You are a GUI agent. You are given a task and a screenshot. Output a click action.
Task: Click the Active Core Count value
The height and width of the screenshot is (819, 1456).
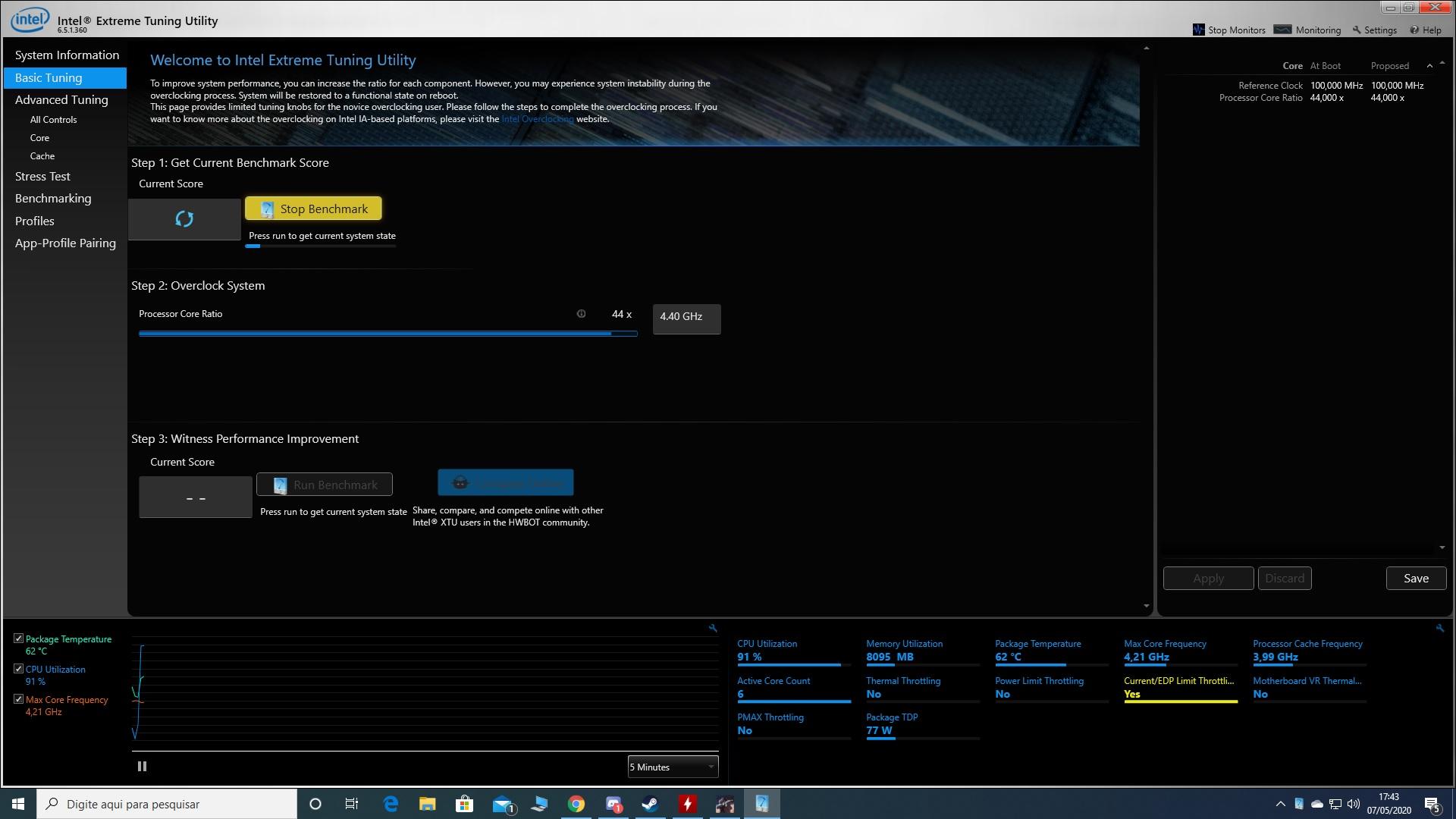click(740, 694)
